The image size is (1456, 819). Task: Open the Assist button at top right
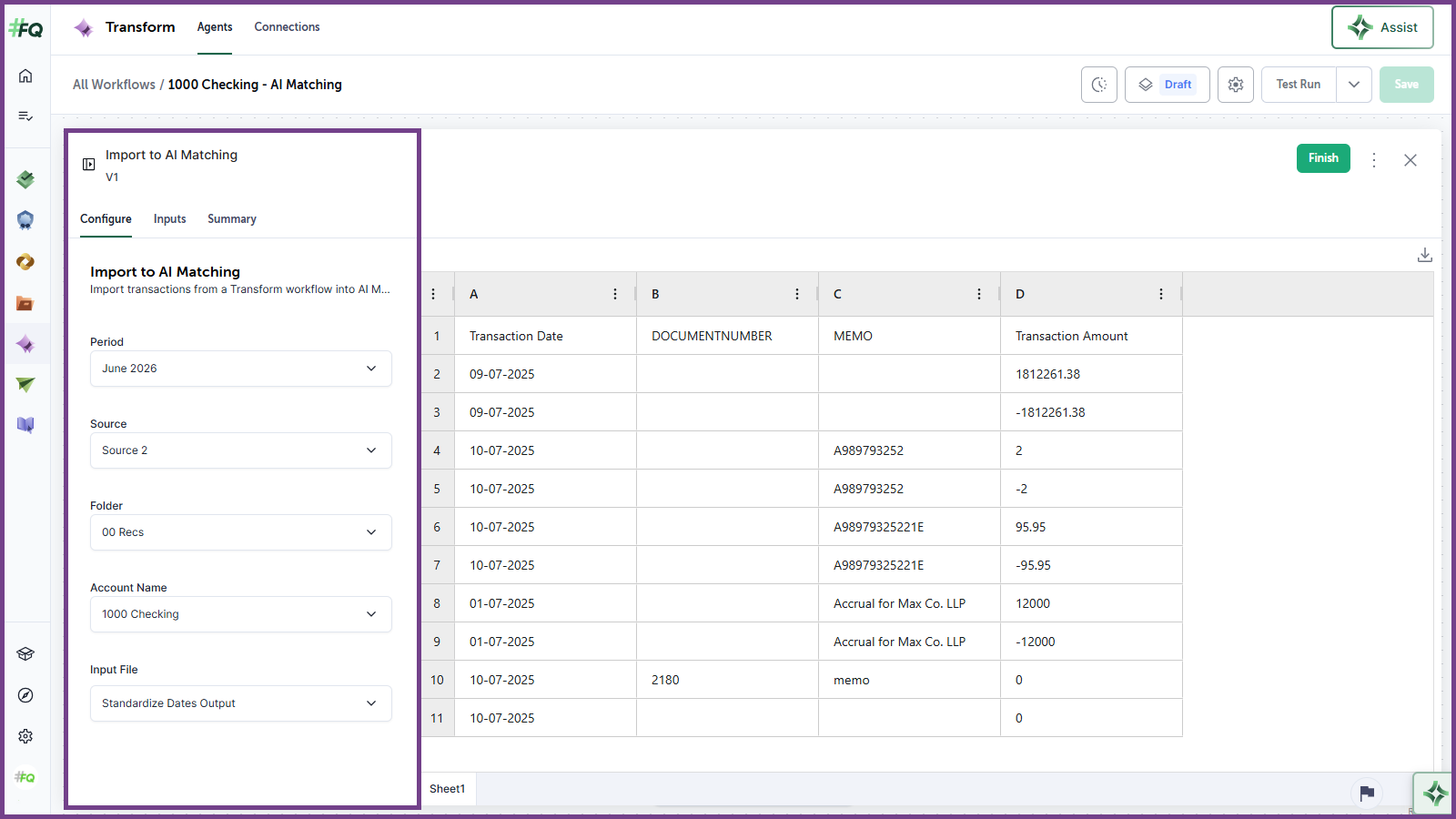point(1382,27)
